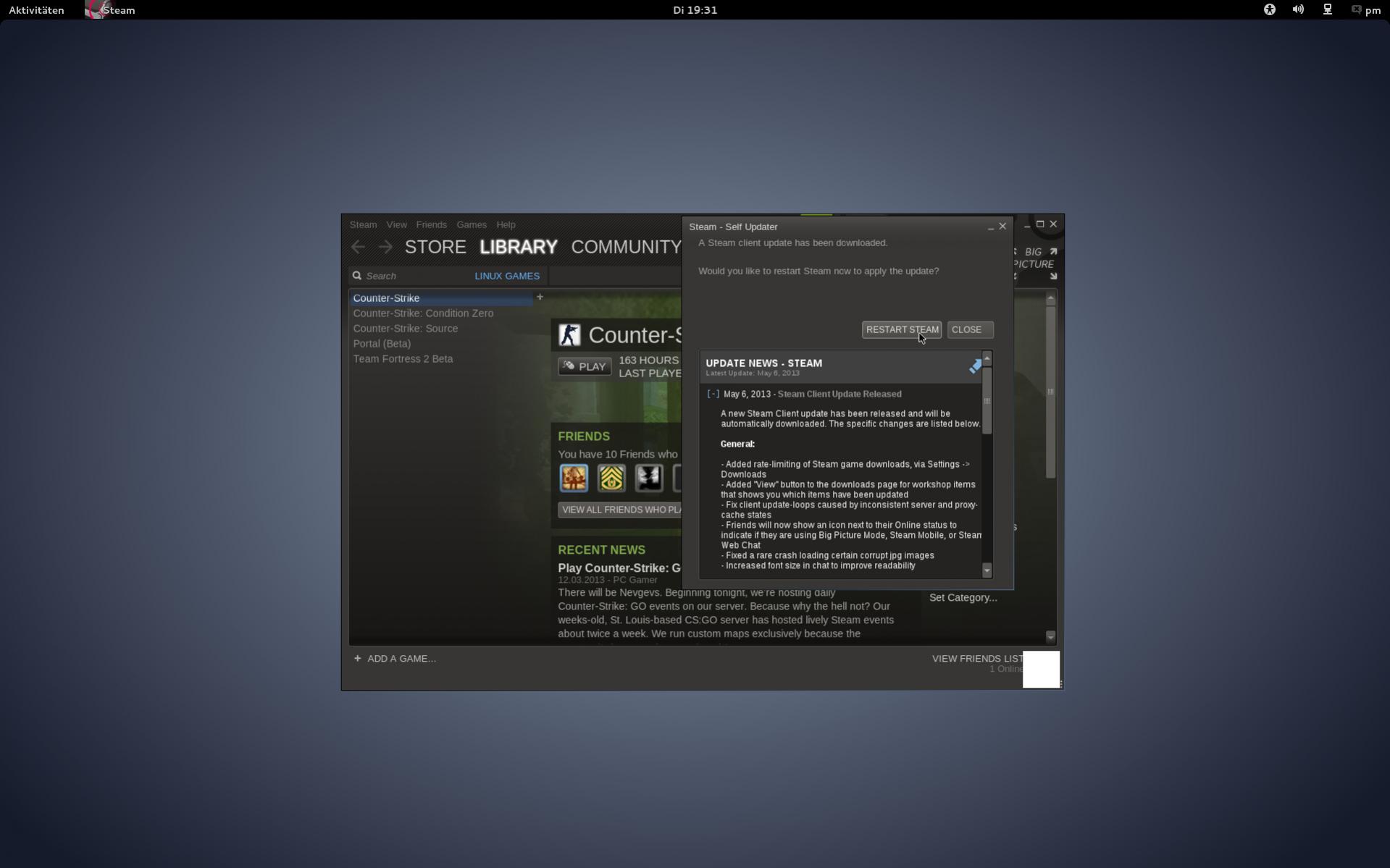Click VIEW ALL FRIENDS WHO PLAY button
This screenshot has width=1390, height=868.
(620, 510)
